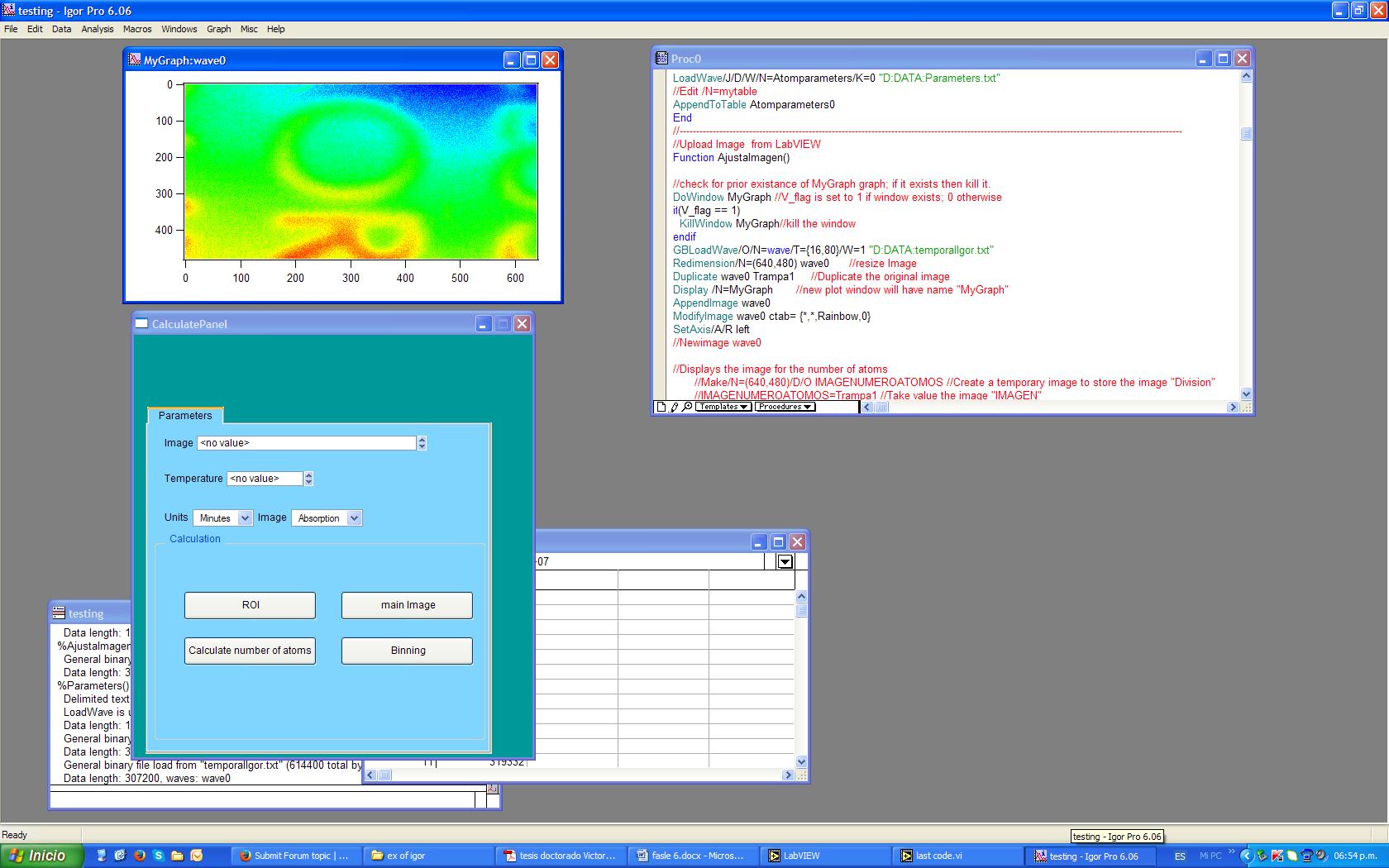Click the Igor Pro icon in main title bar
The width and height of the screenshot is (1389, 868).
click(x=8, y=10)
